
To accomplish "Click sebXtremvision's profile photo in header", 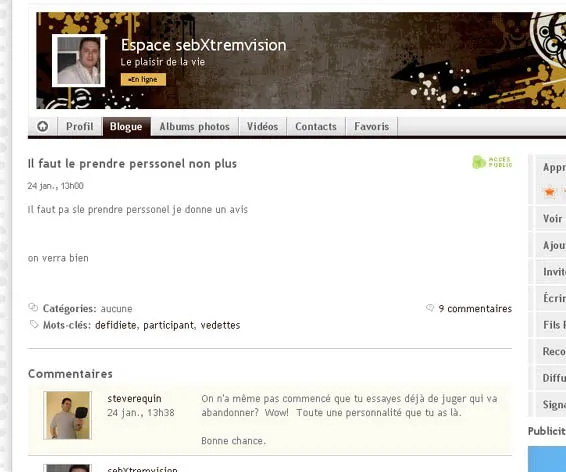I will click(x=79, y=61).
